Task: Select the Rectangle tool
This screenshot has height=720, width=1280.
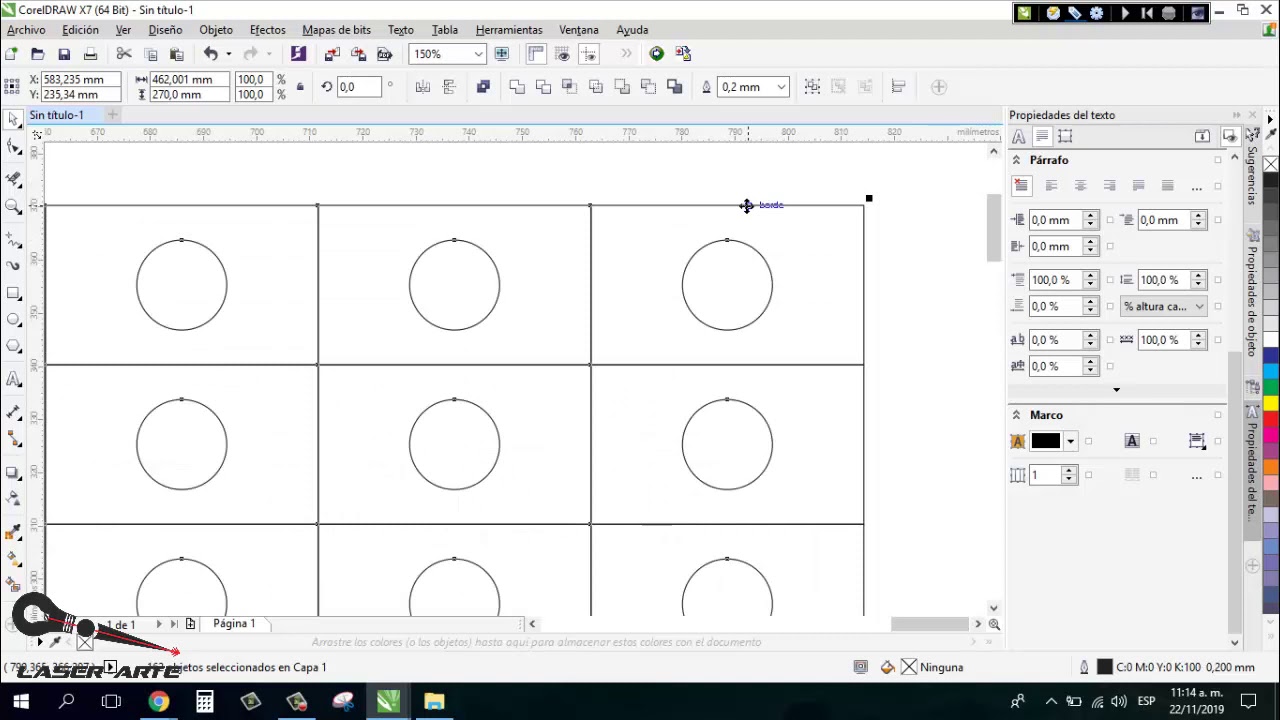Action: (x=13, y=293)
